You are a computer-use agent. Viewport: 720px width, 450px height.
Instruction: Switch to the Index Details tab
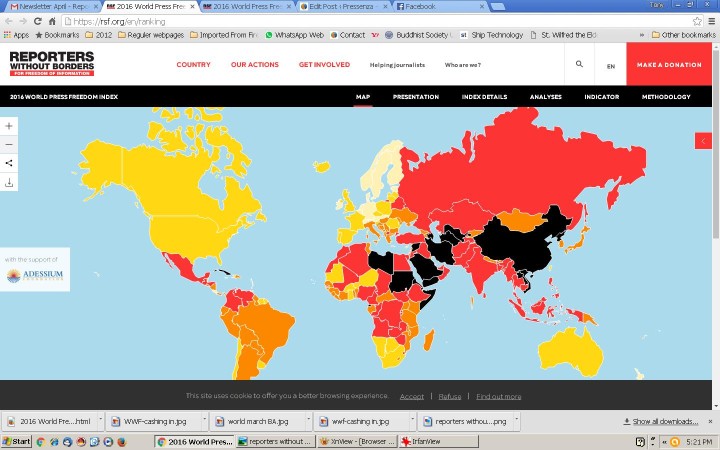click(x=483, y=97)
